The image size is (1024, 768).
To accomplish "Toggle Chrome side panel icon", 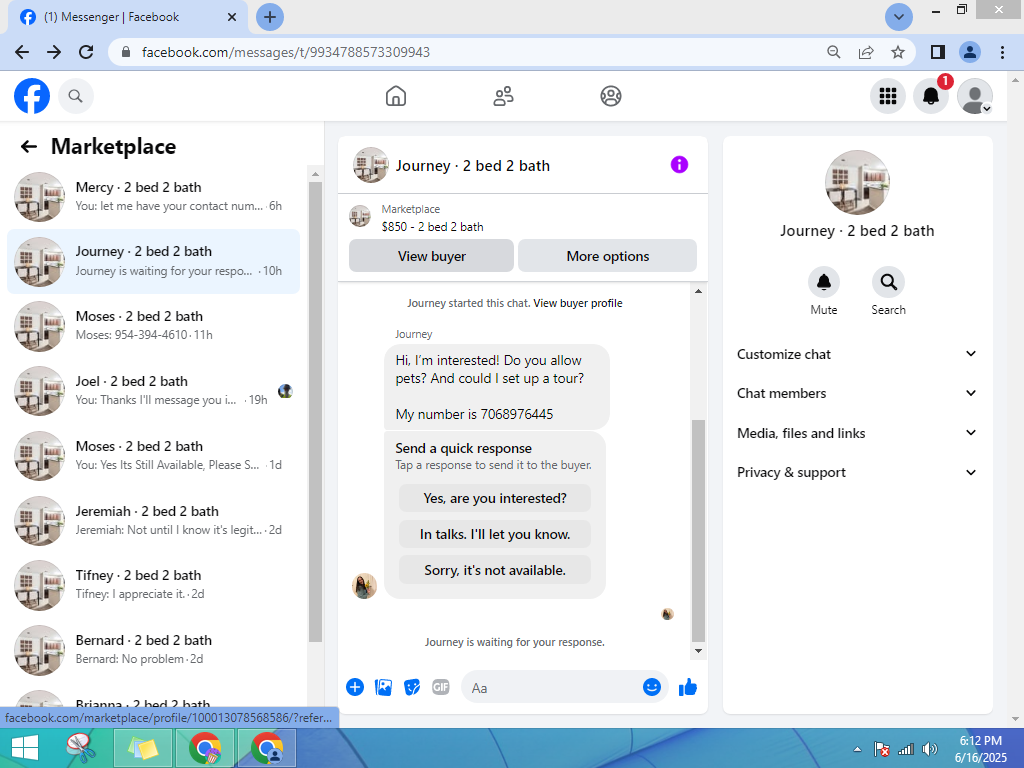I will click(x=938, y=52).
